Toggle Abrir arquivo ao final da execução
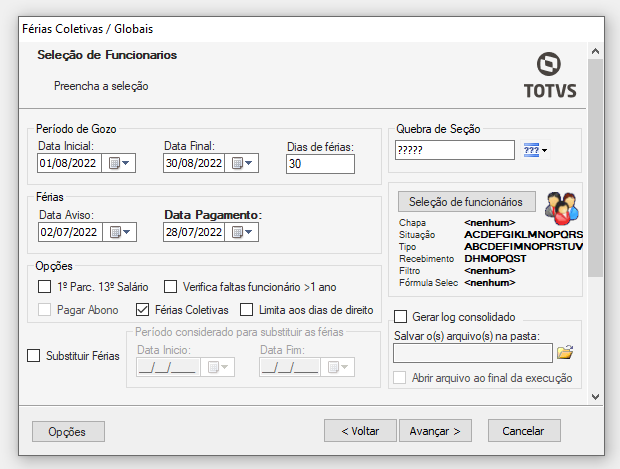620x469 pixels. [x=399, y=378]
